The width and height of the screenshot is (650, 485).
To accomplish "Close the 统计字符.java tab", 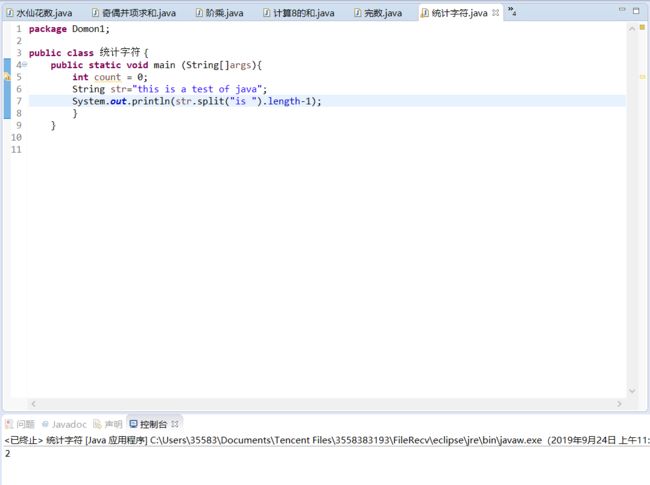I will pyautogui.click(x=495, y=13).
